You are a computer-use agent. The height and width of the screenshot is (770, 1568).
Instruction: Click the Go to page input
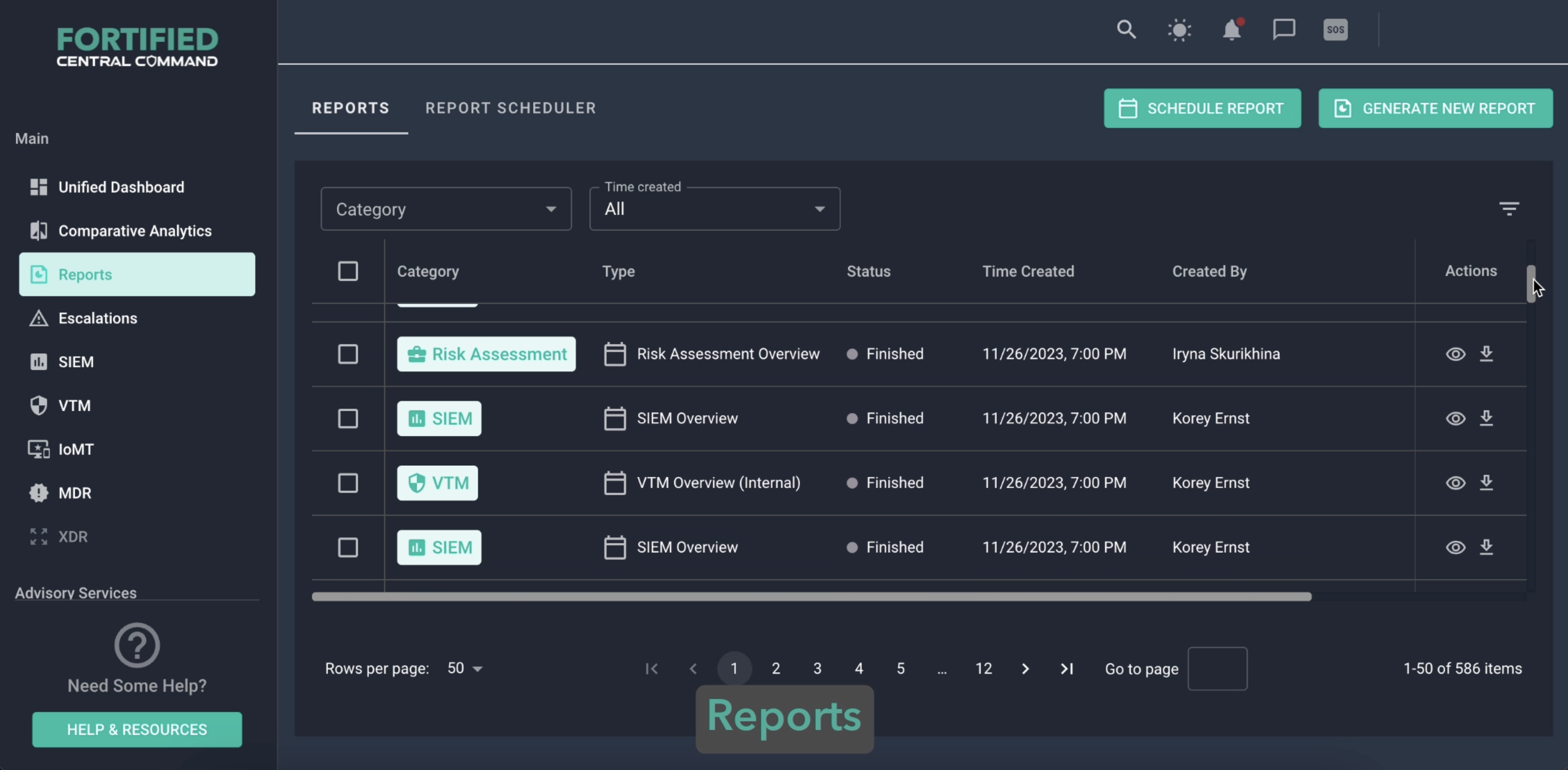tap(1218, 669)
